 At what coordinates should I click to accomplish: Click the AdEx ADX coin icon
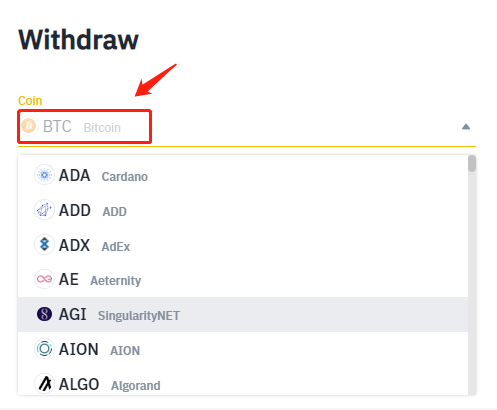pyautogui.click(x=44, y=245)
